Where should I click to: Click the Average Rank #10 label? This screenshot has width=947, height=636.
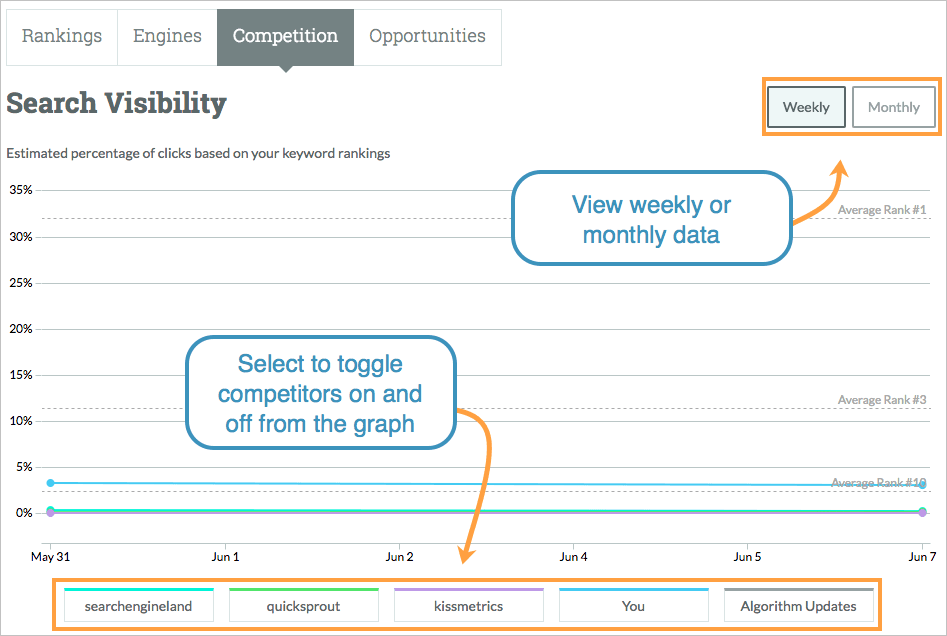pos(880,482)
